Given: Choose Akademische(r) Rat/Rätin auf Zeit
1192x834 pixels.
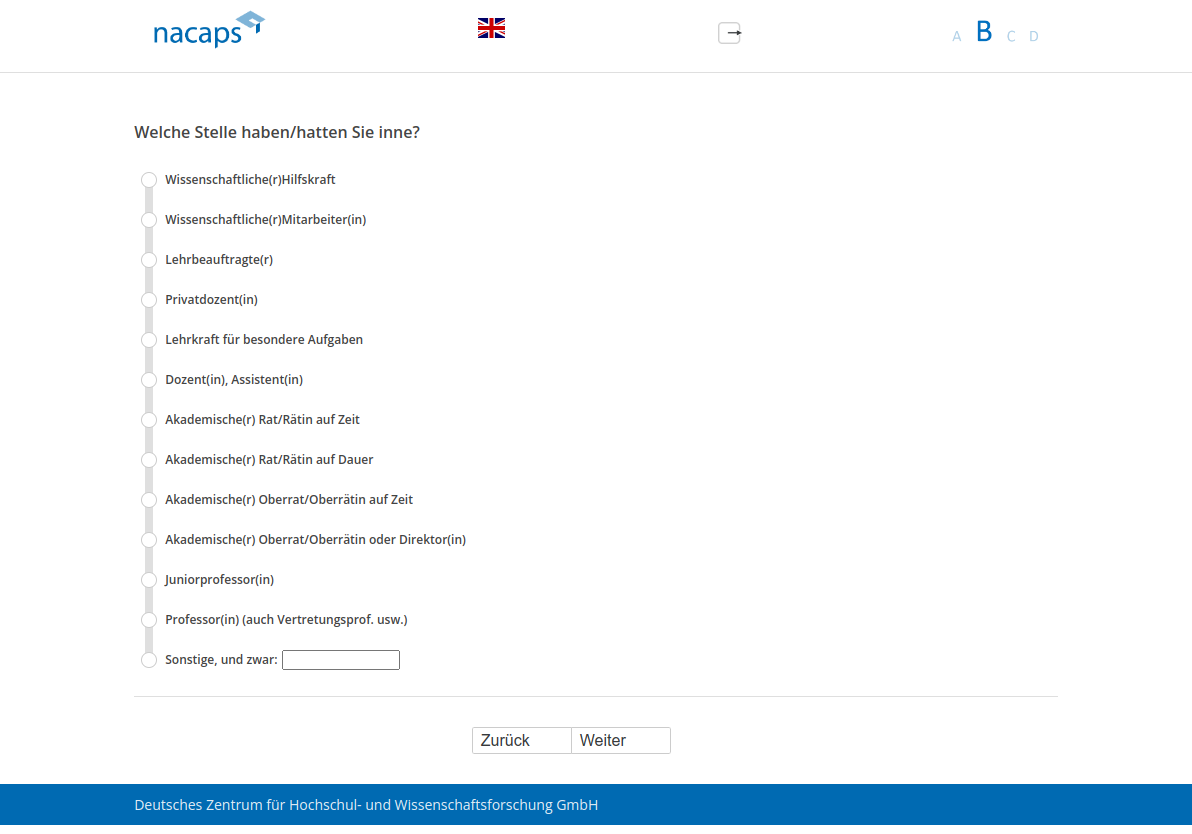Looking at the screenshot, I should [149, 420].
